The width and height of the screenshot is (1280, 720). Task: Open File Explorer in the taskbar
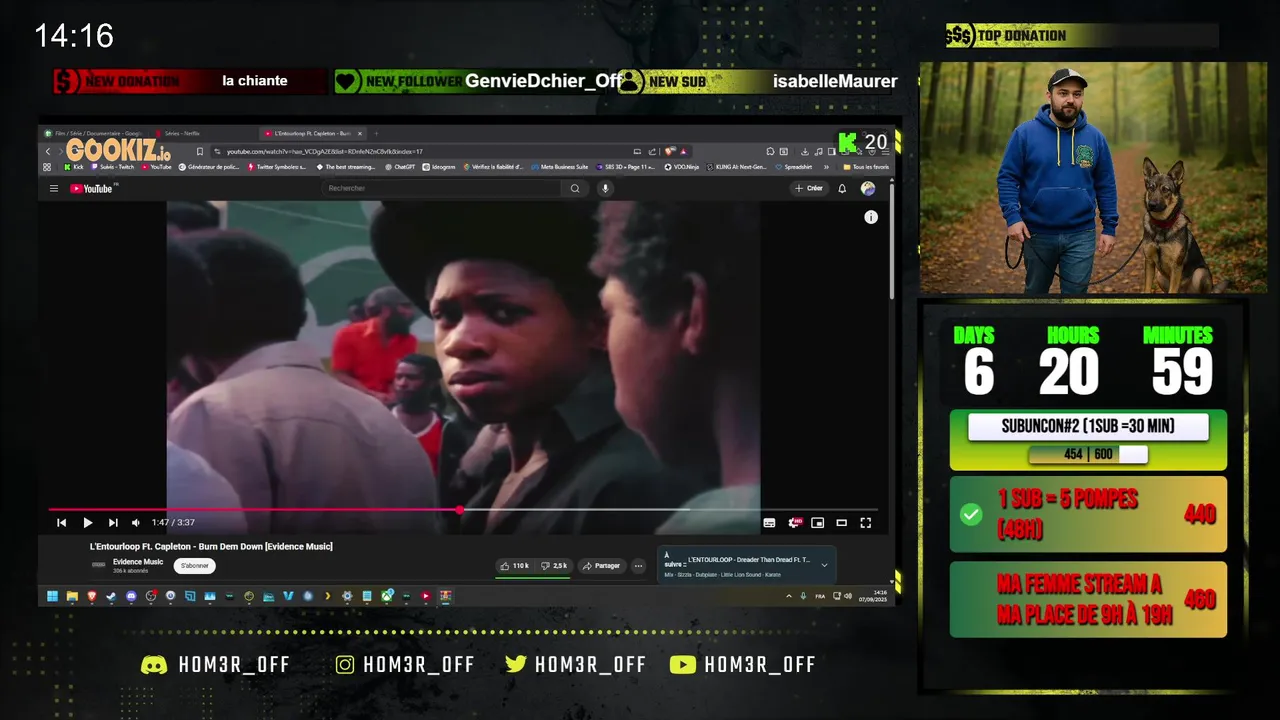click(x=72, y=596)
